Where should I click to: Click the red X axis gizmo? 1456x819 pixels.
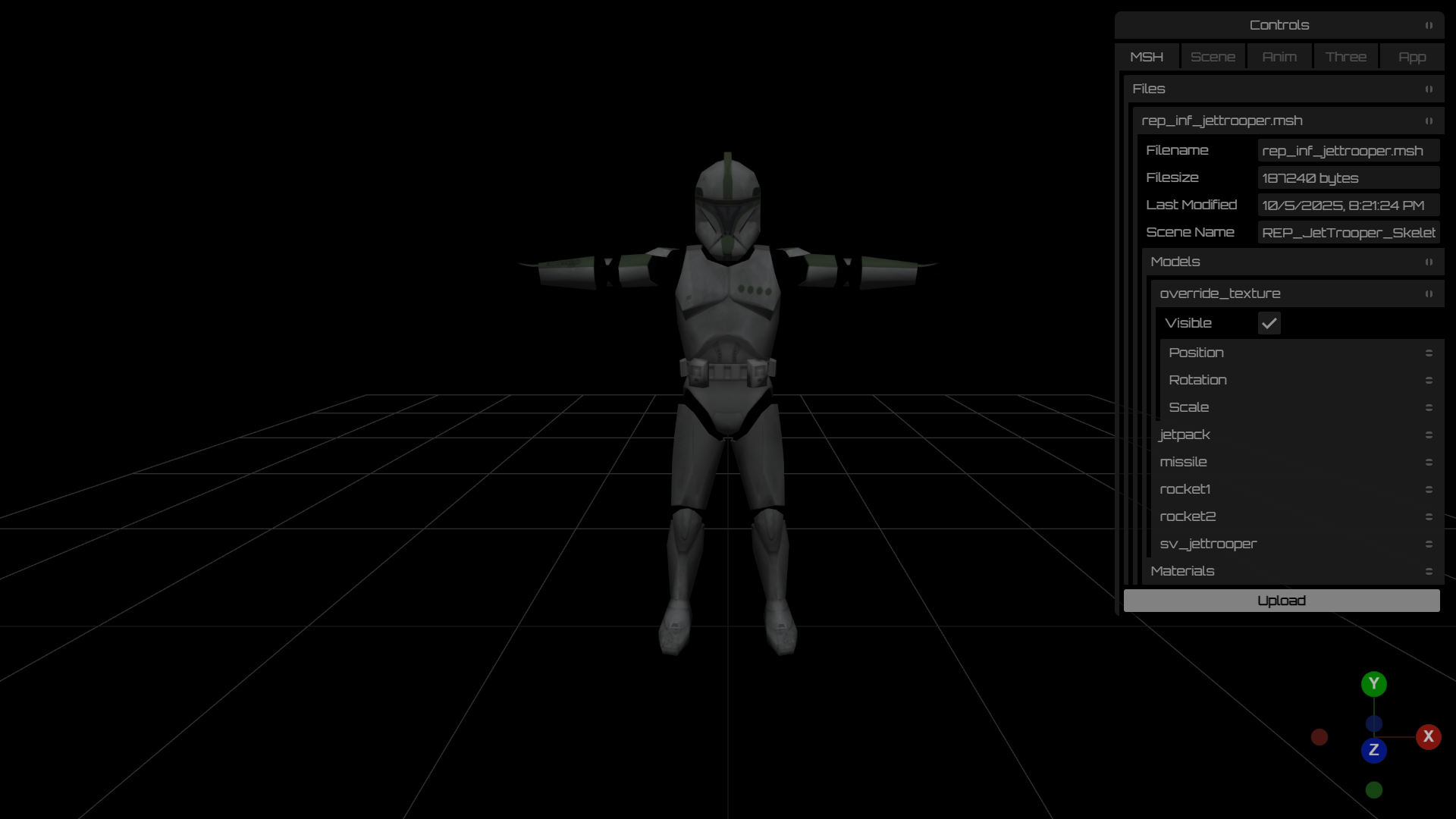(x=1428, y=736)
